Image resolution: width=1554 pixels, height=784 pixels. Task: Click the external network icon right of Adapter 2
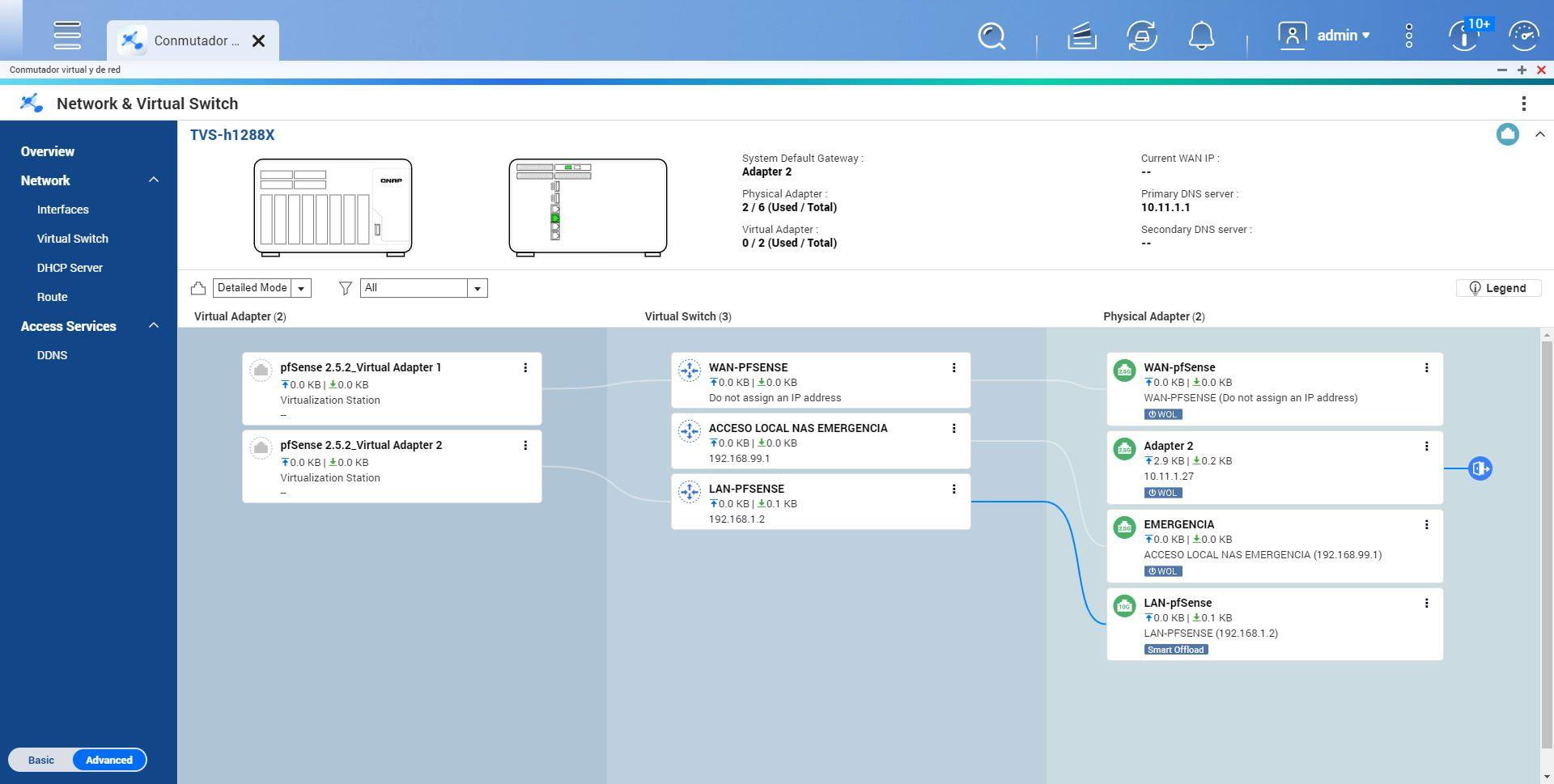pyautogui.click(x=1480, y=468)
